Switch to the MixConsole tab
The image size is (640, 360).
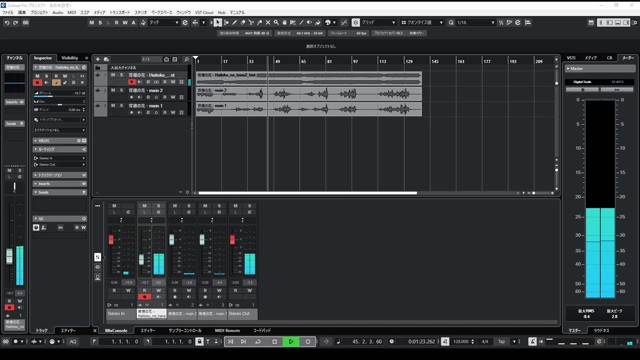(116, 331)
